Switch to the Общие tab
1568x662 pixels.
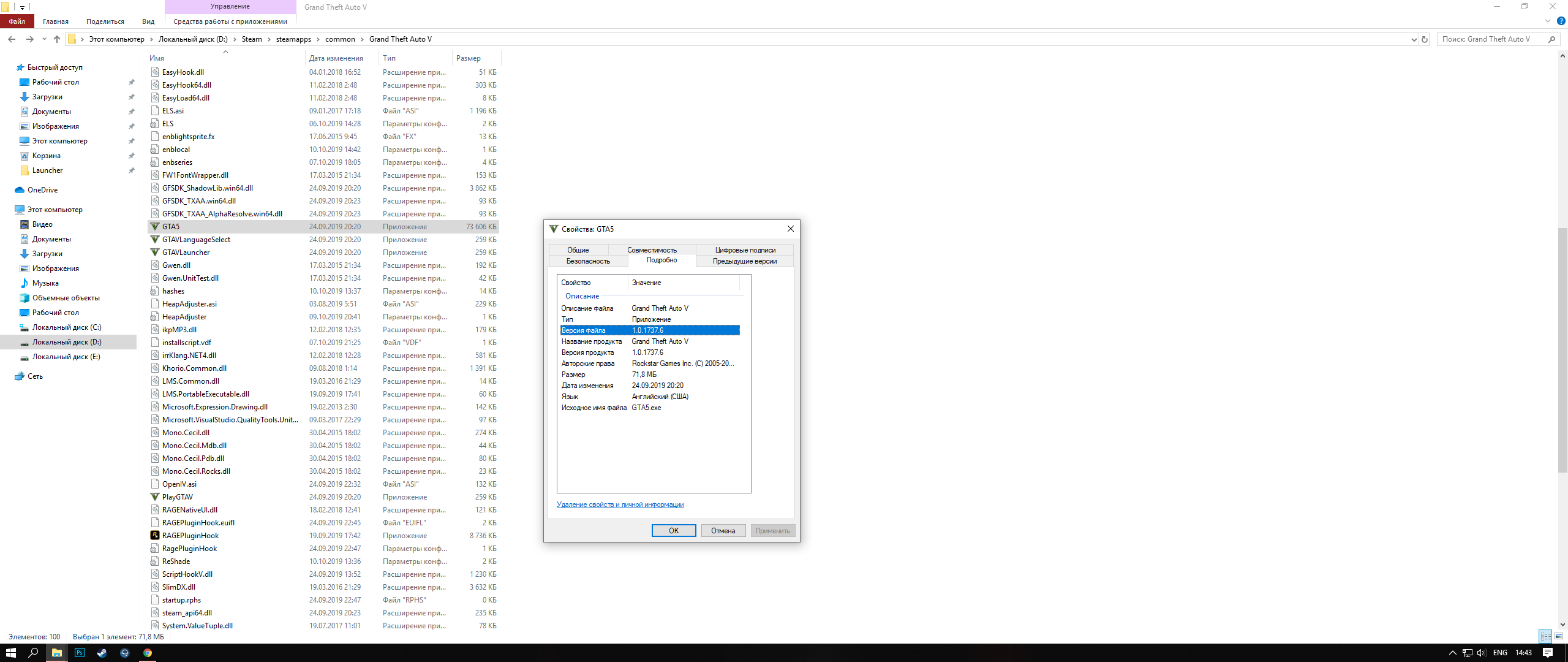pos(578,250)
